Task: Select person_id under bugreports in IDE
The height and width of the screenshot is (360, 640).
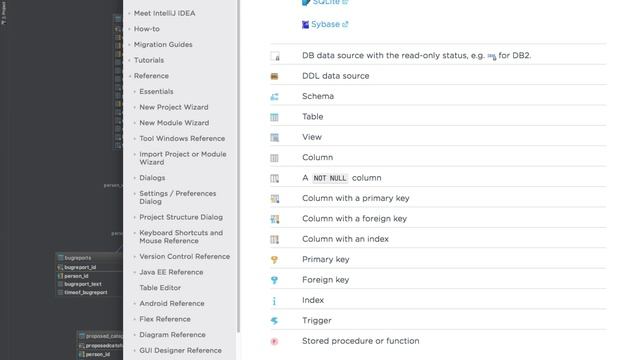Action: coord(76,276)
